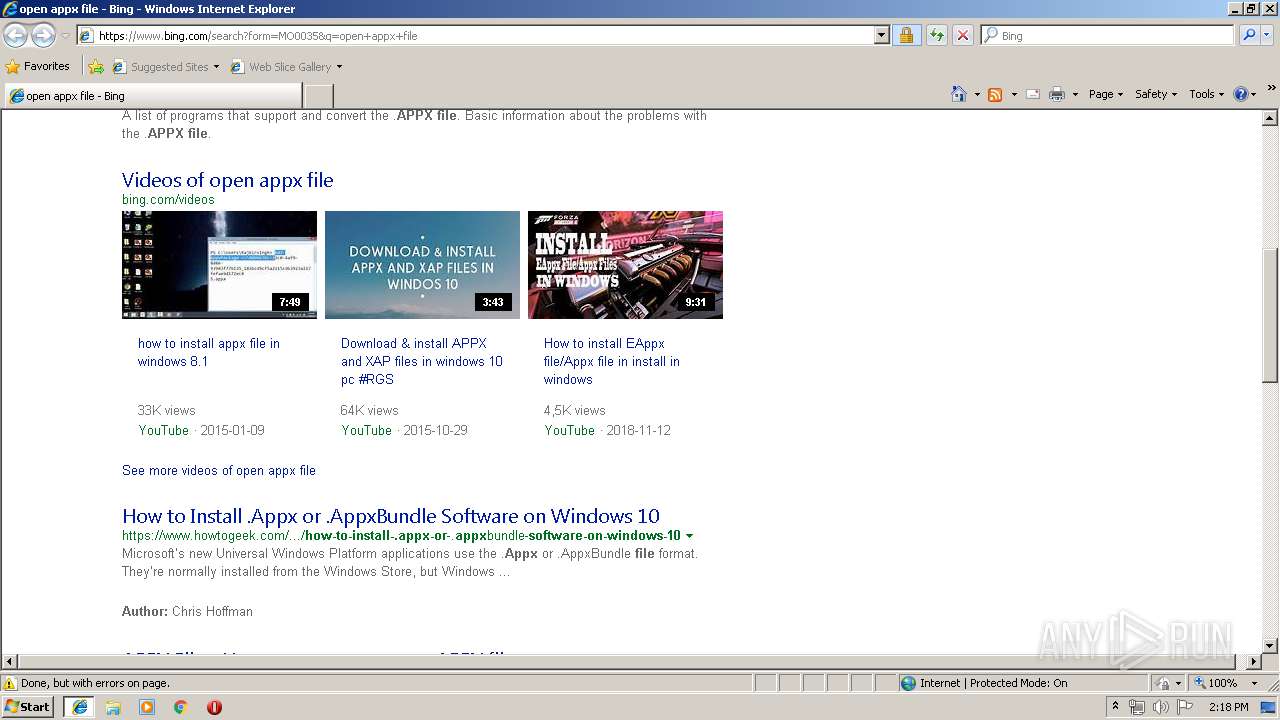This screenshot has height=720, width=1280.
Task: Click the status bar security lock dropdown
Action: click(x=1169, y=683)
